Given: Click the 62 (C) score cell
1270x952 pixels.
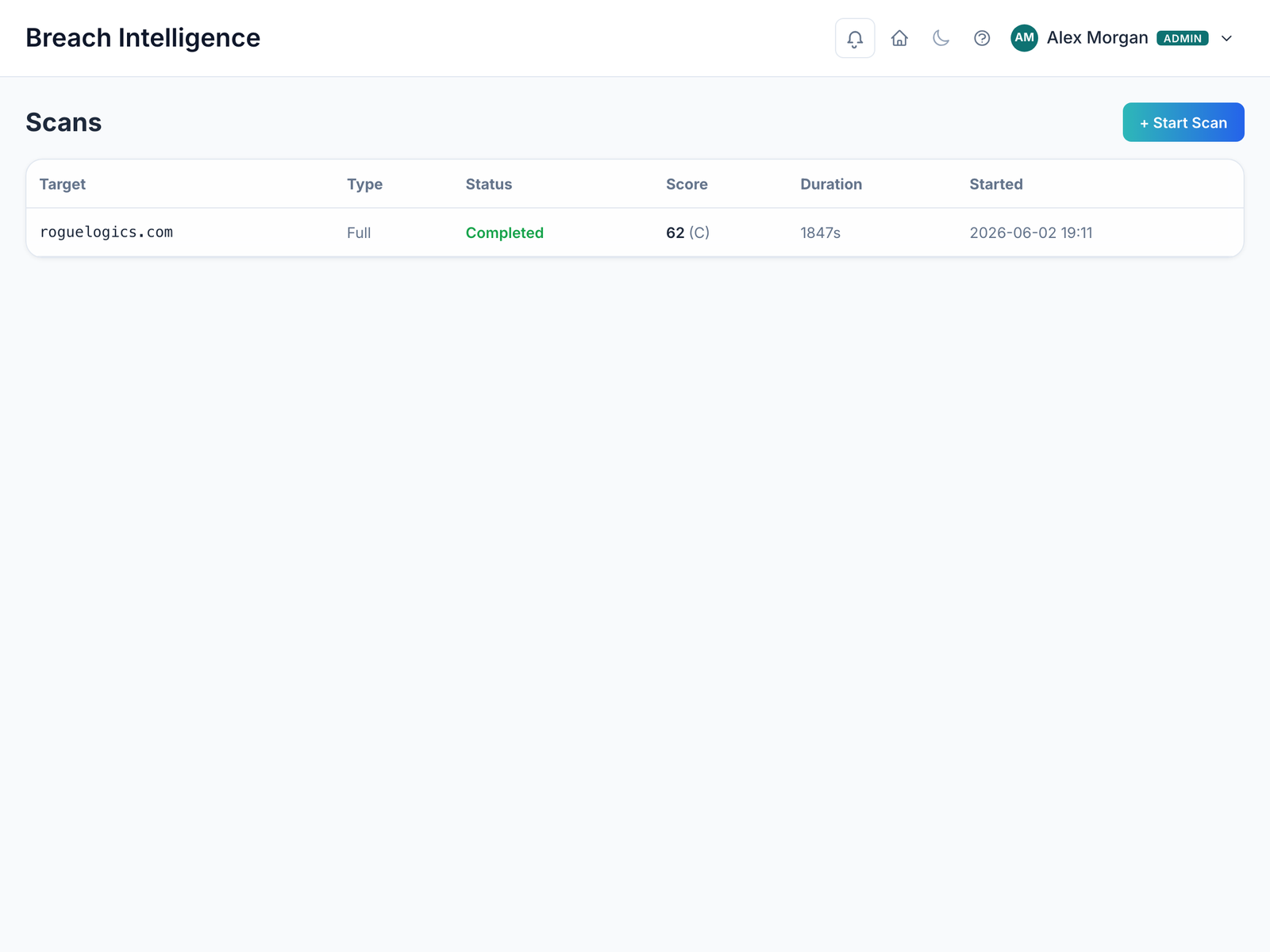Looking at the screenshot, I should (688, 232).
